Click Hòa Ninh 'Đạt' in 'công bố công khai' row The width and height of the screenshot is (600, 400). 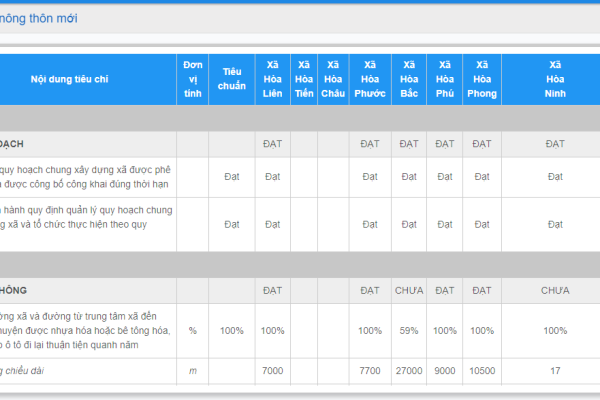tap(555, 177)
